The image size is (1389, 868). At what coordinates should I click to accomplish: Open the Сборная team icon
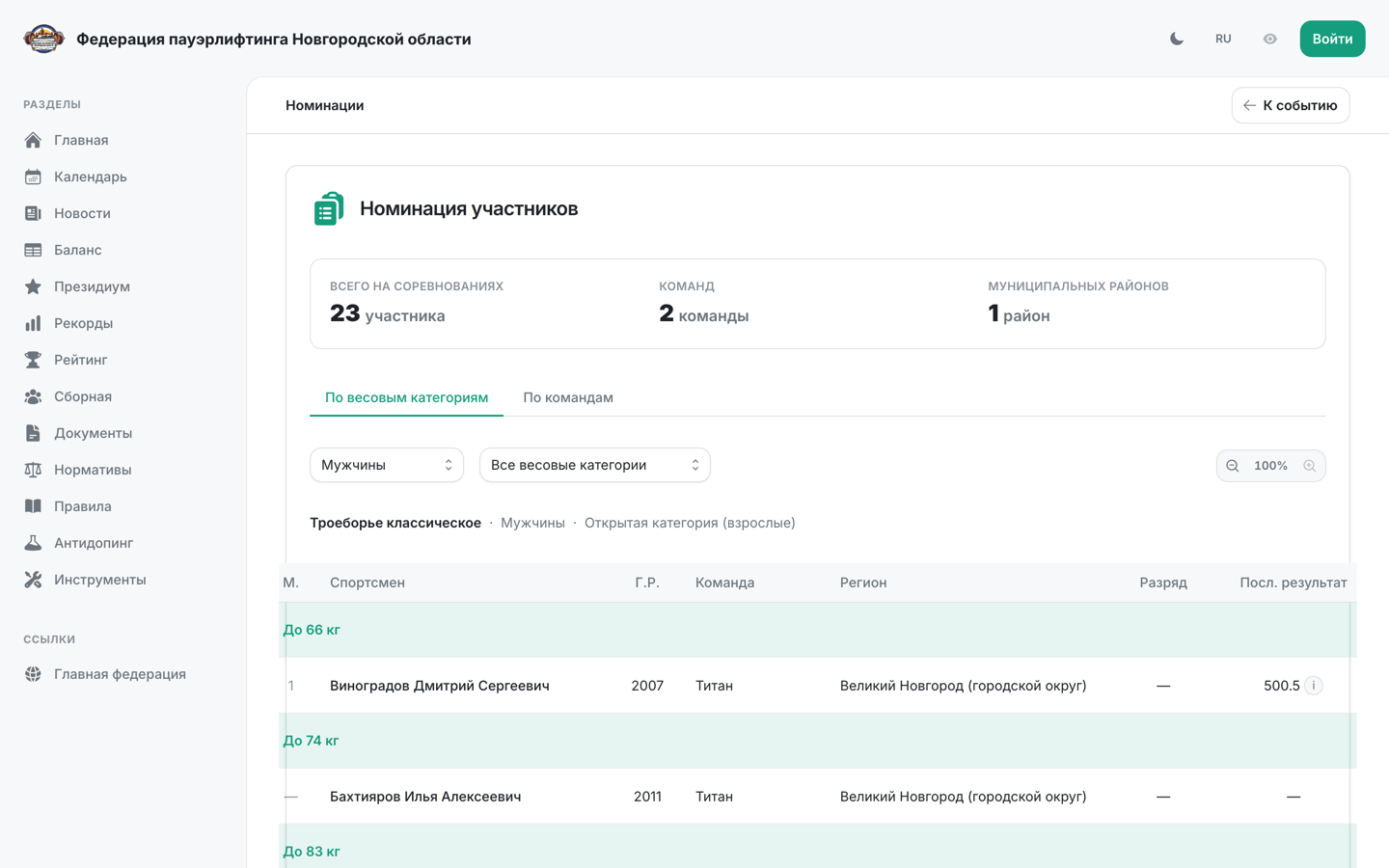(x=33, y=396)
